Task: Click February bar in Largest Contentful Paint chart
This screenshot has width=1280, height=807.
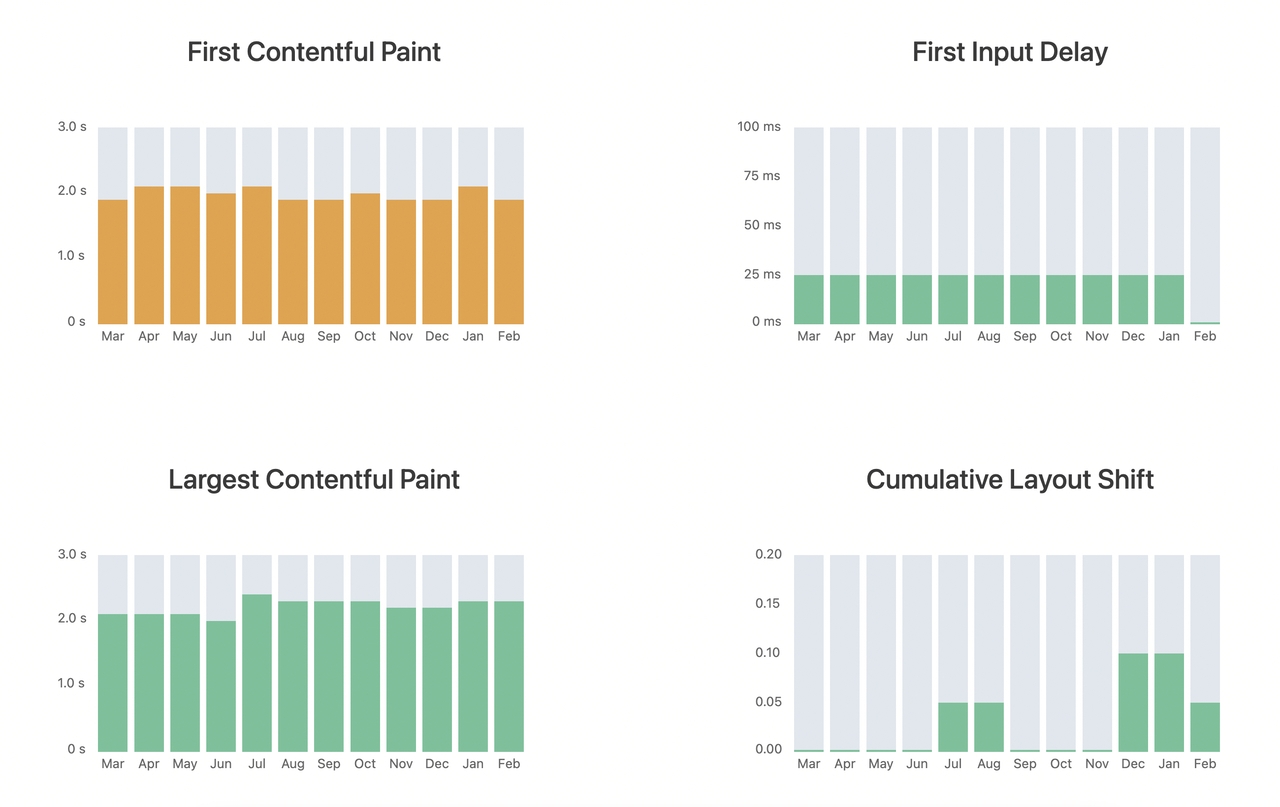Action: pyautogui.click(x=509, y=676)
